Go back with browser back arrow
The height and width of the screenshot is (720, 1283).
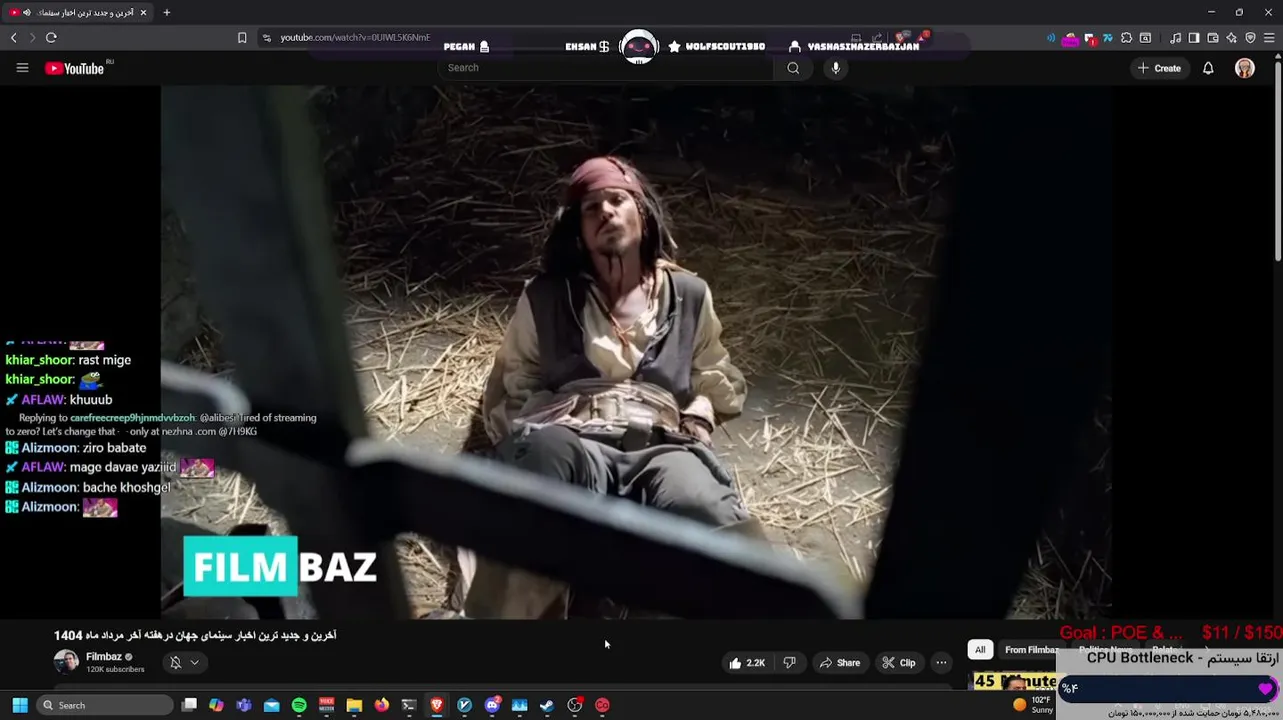tap(14, 38)
